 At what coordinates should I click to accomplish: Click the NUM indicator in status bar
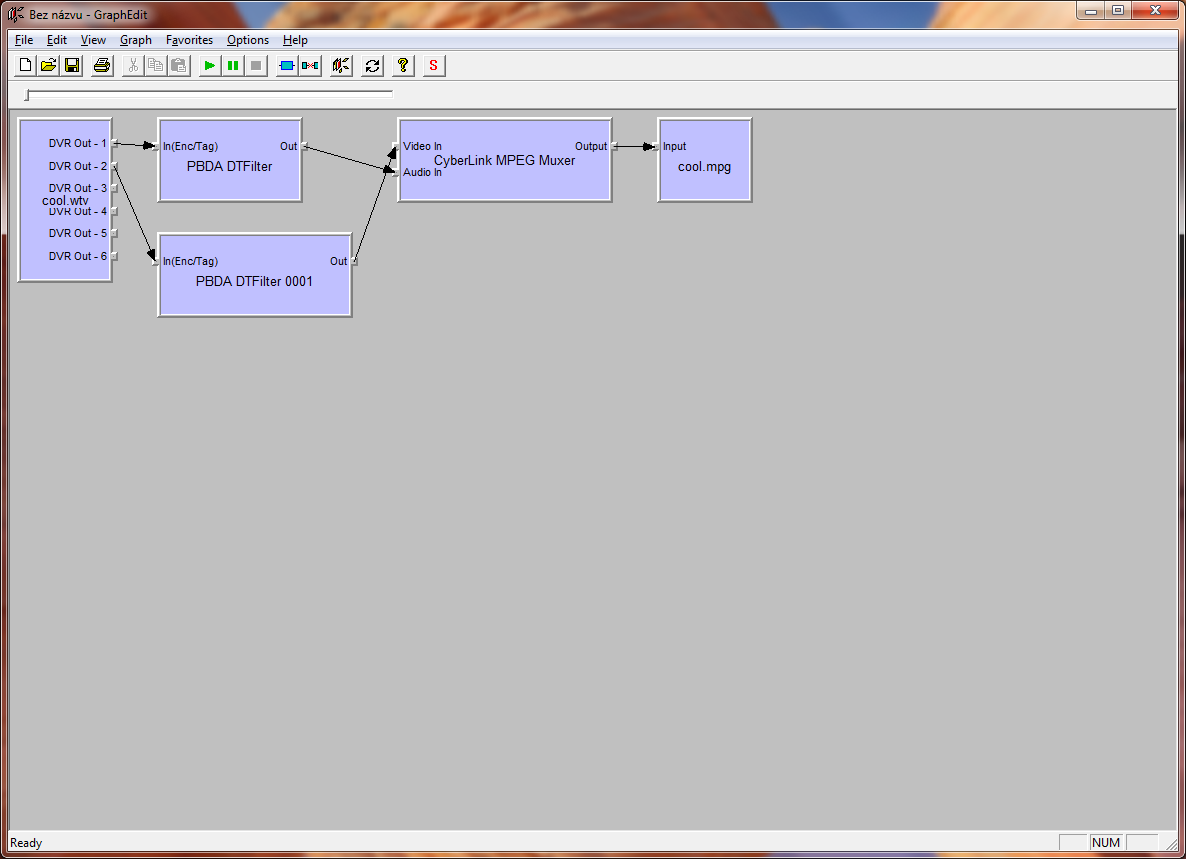pos(1106,842)
